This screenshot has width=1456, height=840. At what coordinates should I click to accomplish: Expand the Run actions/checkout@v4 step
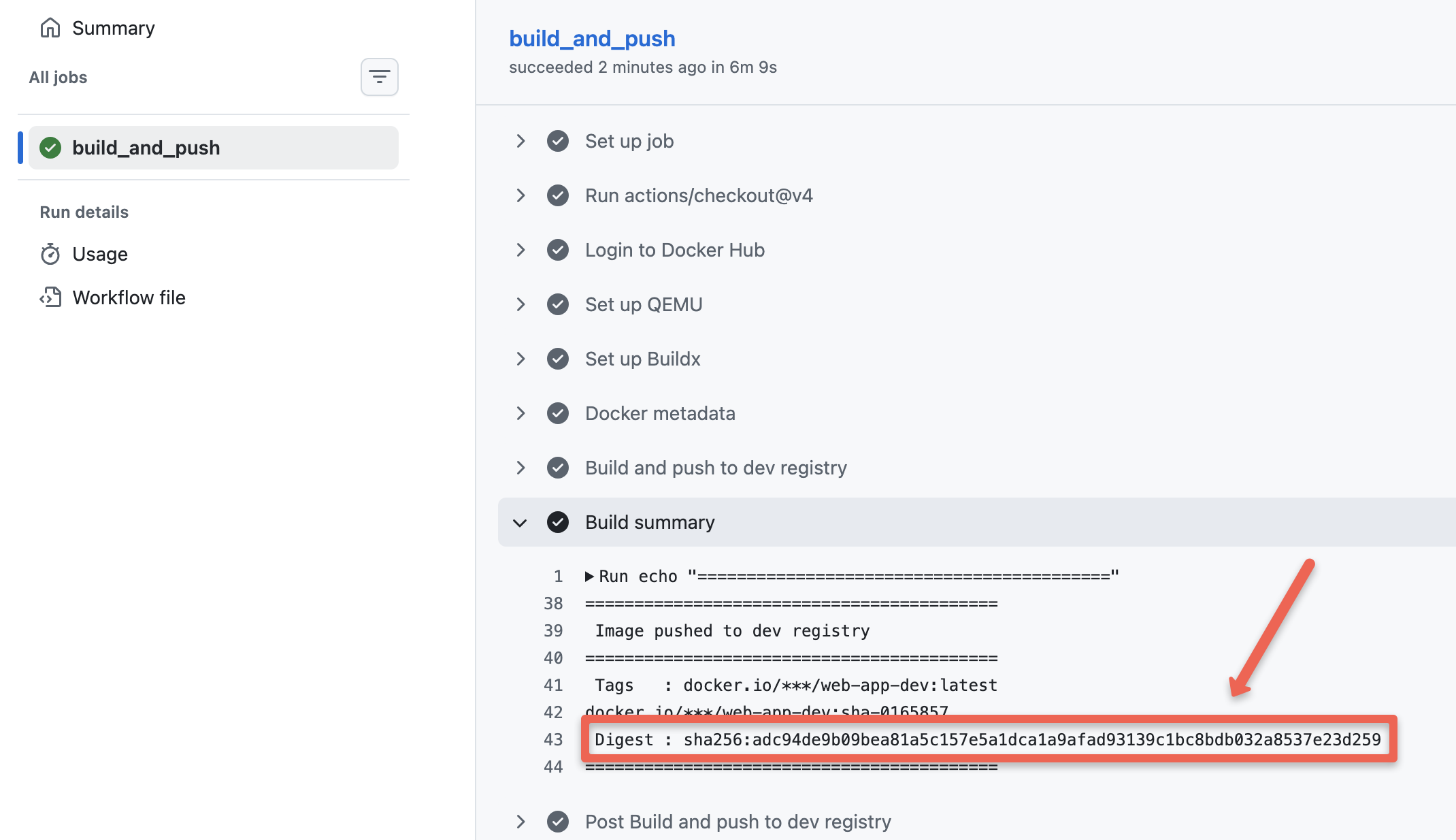click(521, 195)
